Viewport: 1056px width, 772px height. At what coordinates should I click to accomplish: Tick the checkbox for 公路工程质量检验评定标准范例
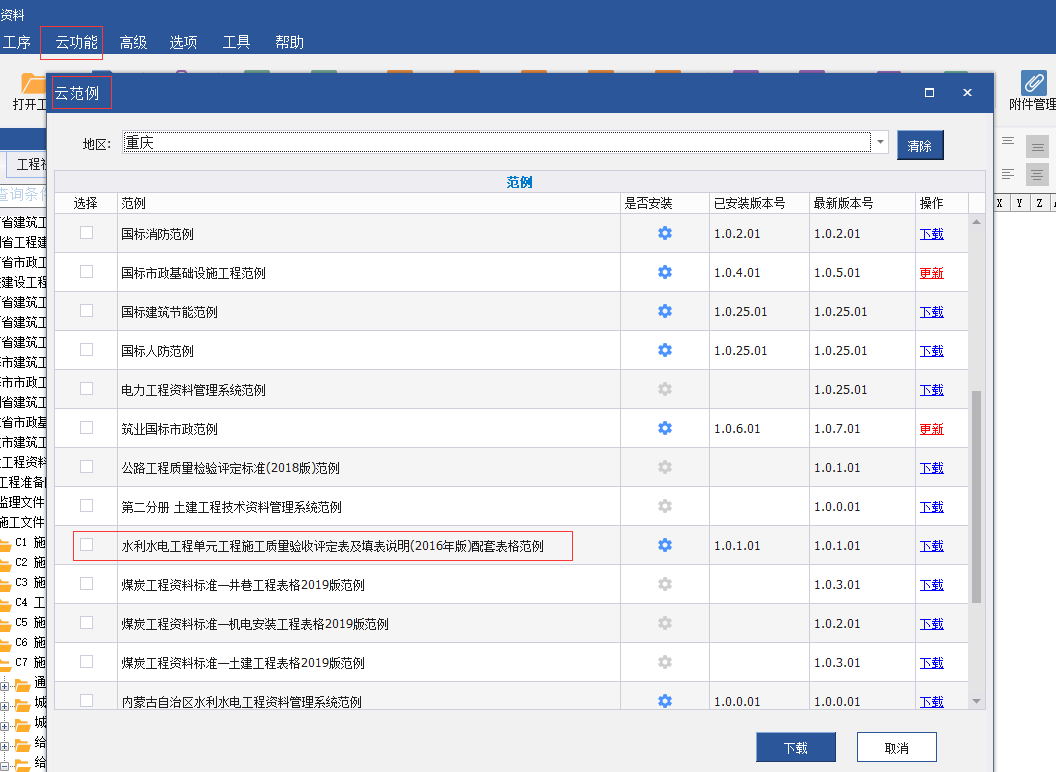coord(86,466)
